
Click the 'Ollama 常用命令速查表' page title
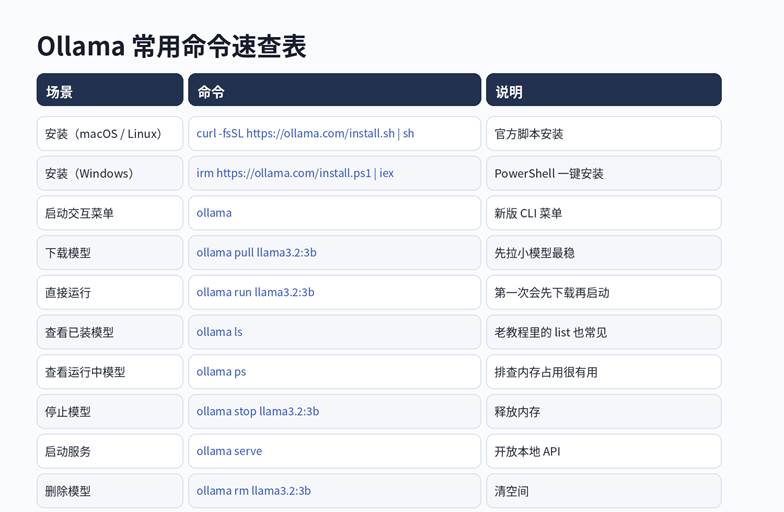click(171, 46)
